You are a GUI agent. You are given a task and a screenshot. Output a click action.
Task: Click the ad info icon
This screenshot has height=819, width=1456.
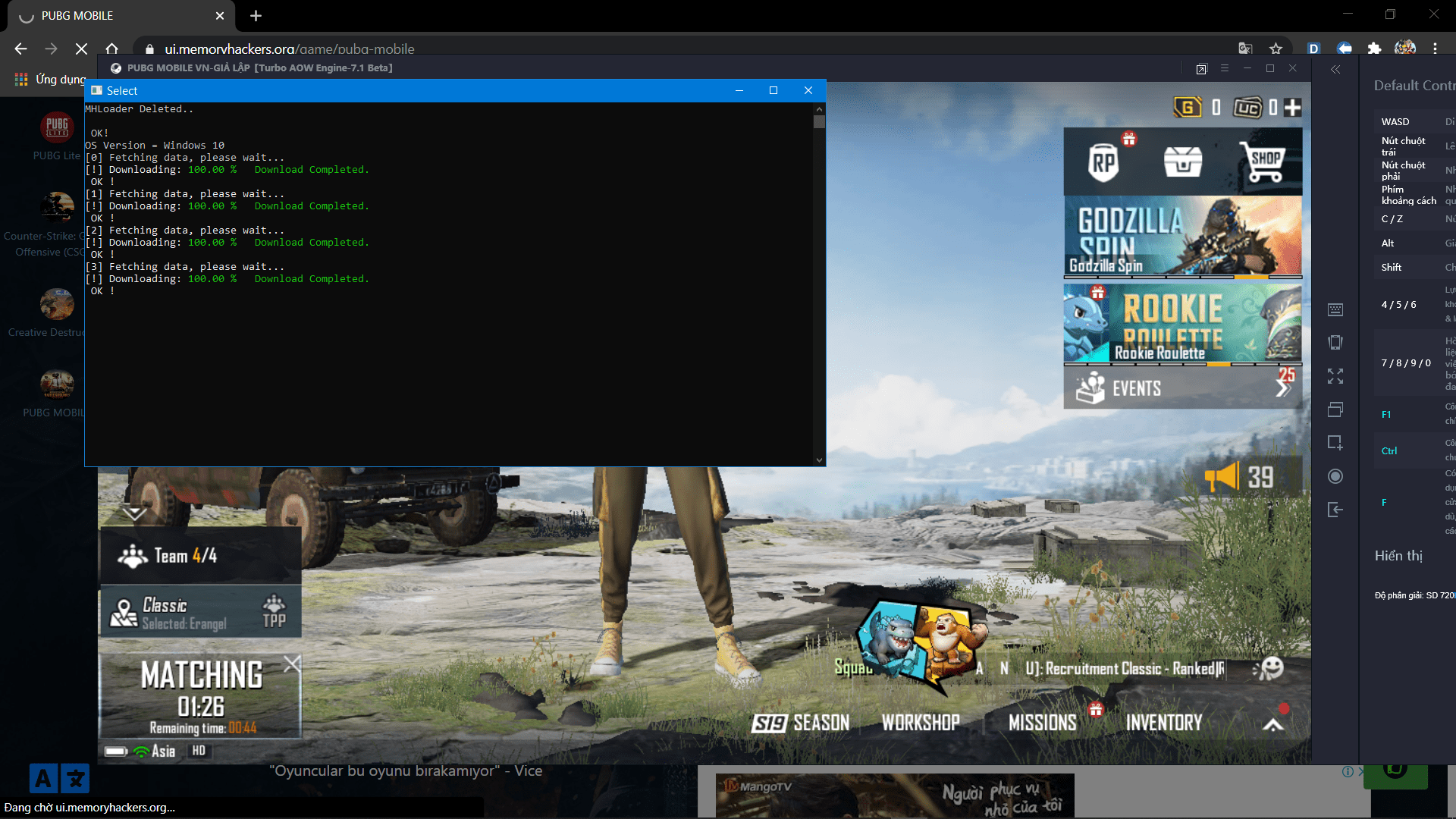[1348, 771]
